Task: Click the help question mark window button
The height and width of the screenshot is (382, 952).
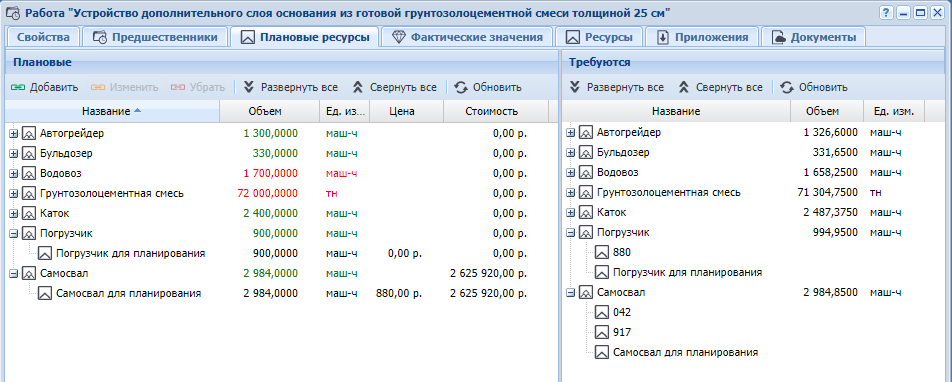Action: [x=887, y=12]
